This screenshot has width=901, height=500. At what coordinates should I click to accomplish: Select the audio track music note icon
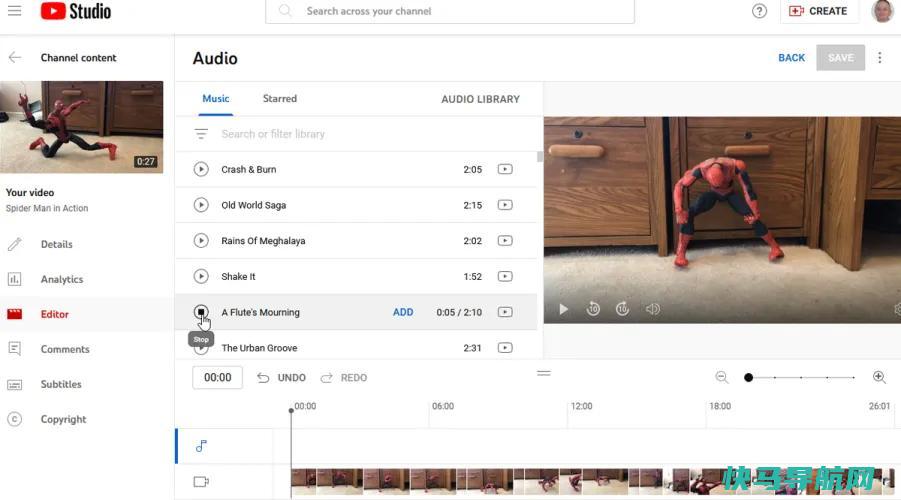click(x=201, y=446)
